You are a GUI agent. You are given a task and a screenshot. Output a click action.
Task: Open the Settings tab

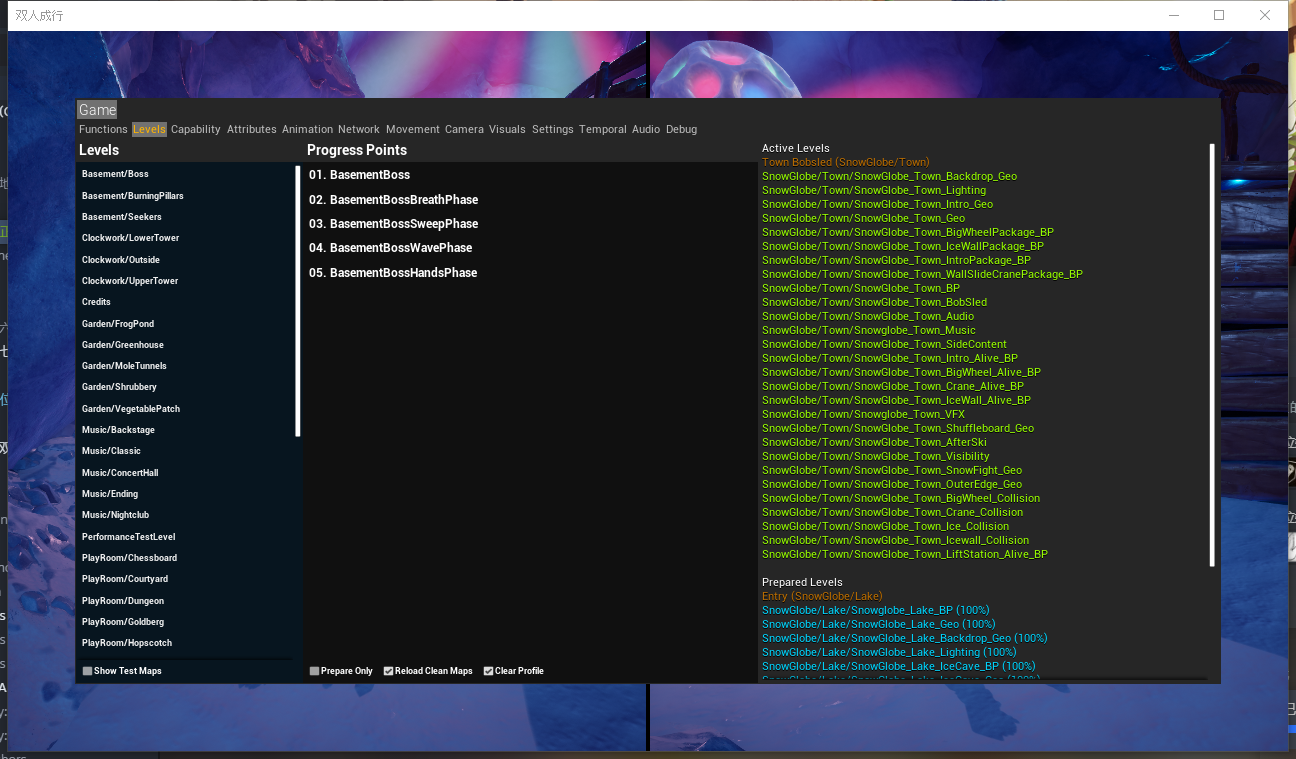click(553, 129)
